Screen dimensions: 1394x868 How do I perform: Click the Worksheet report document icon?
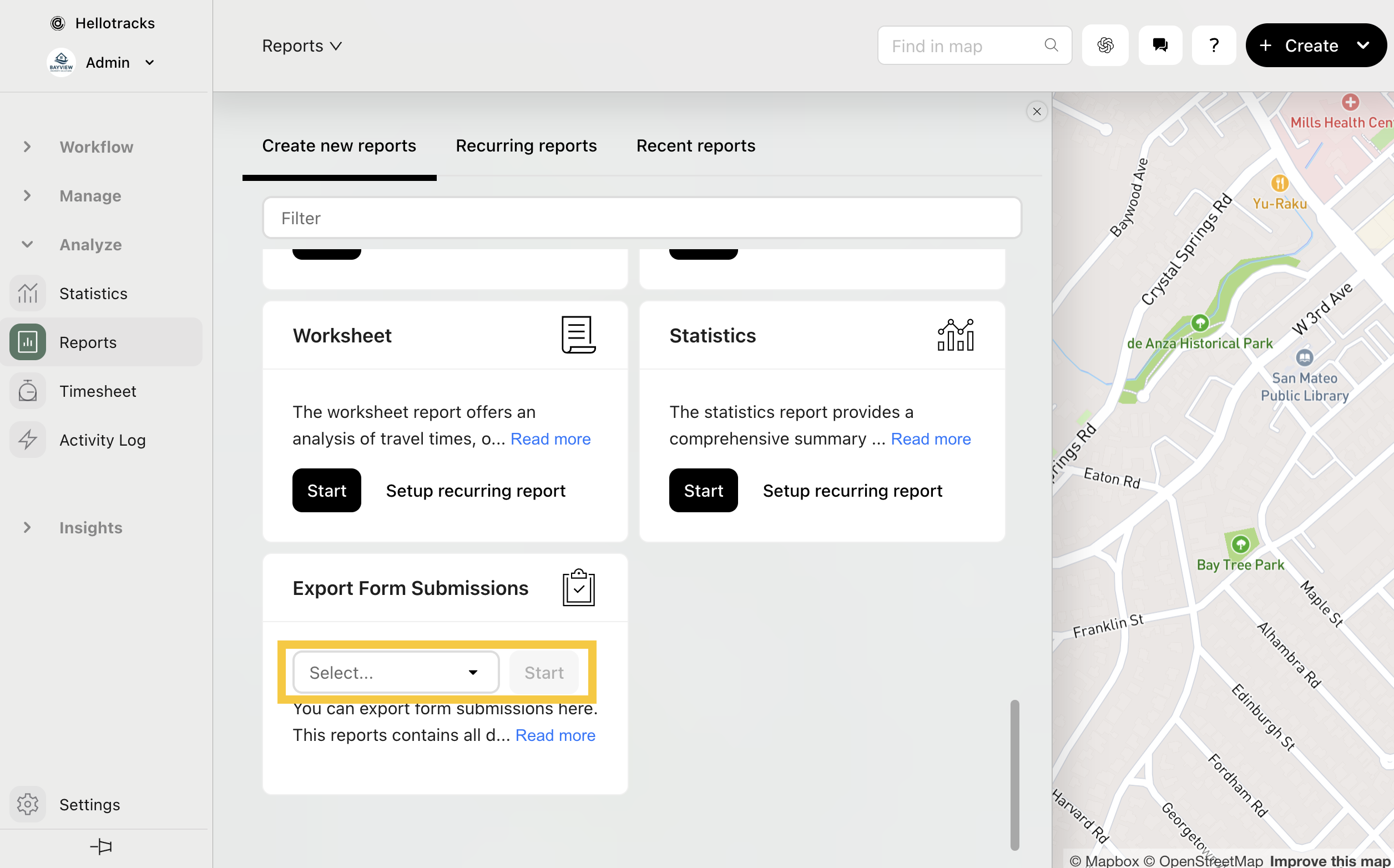coord(578,335)
